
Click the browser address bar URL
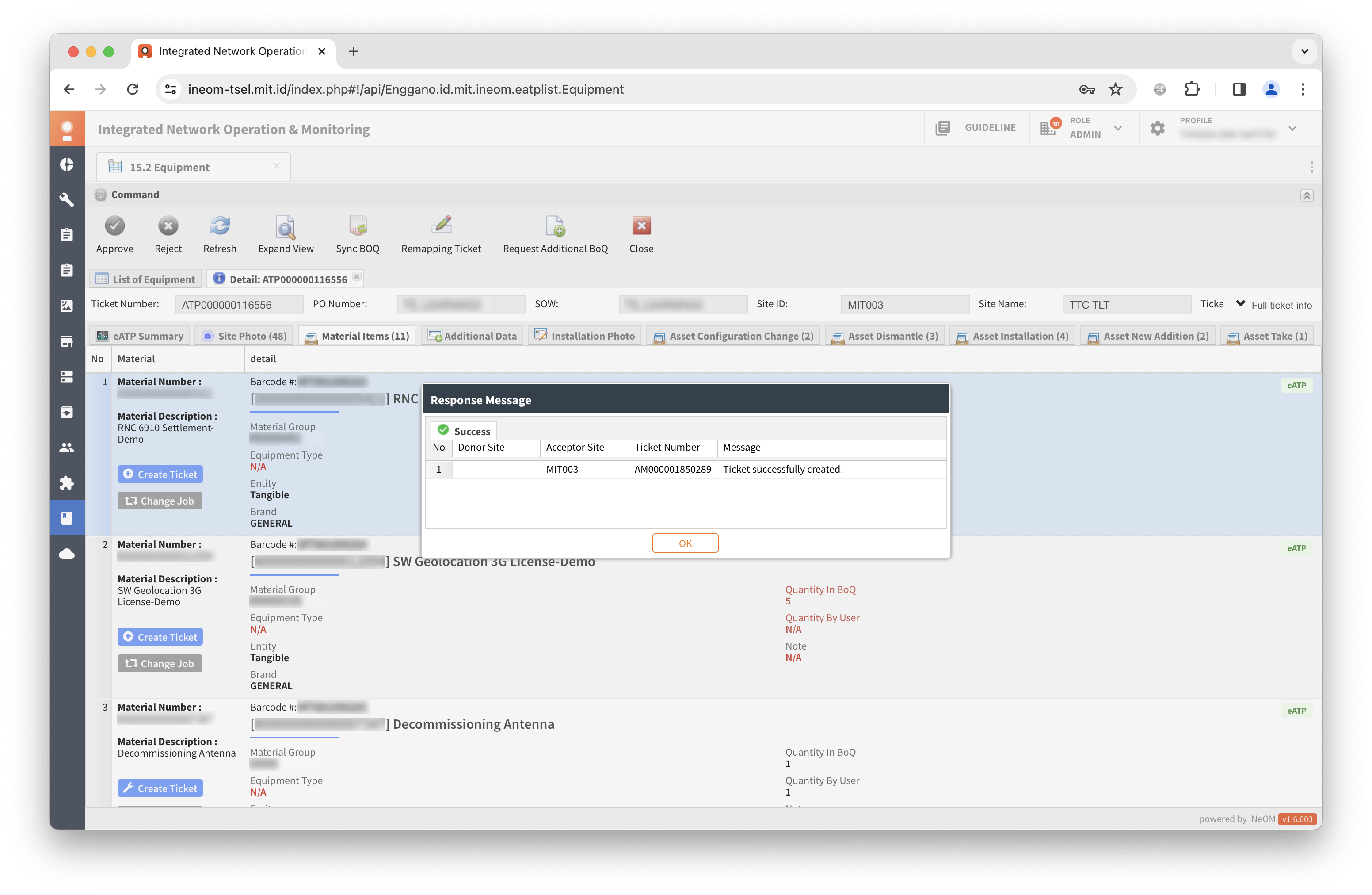click(406, 89)
